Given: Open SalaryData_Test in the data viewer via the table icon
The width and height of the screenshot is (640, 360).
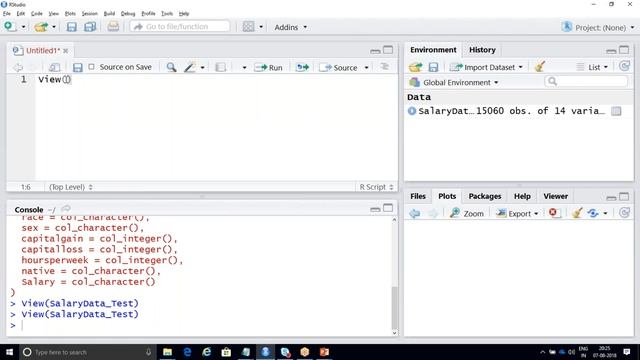Looking at the screenshot, I should (x=616, y=111).
